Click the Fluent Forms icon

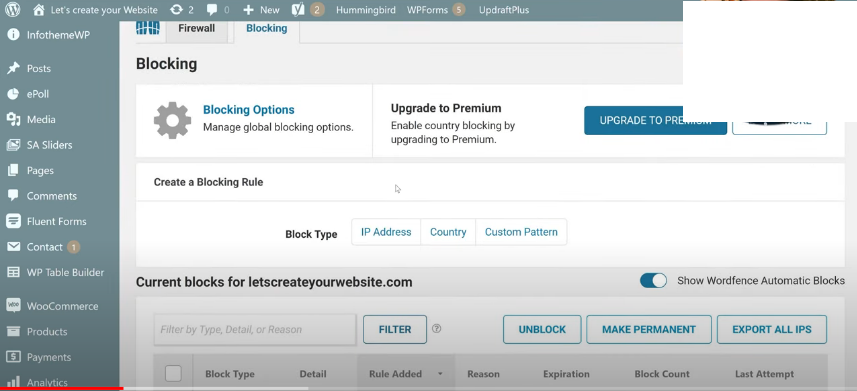coord(13,221)
